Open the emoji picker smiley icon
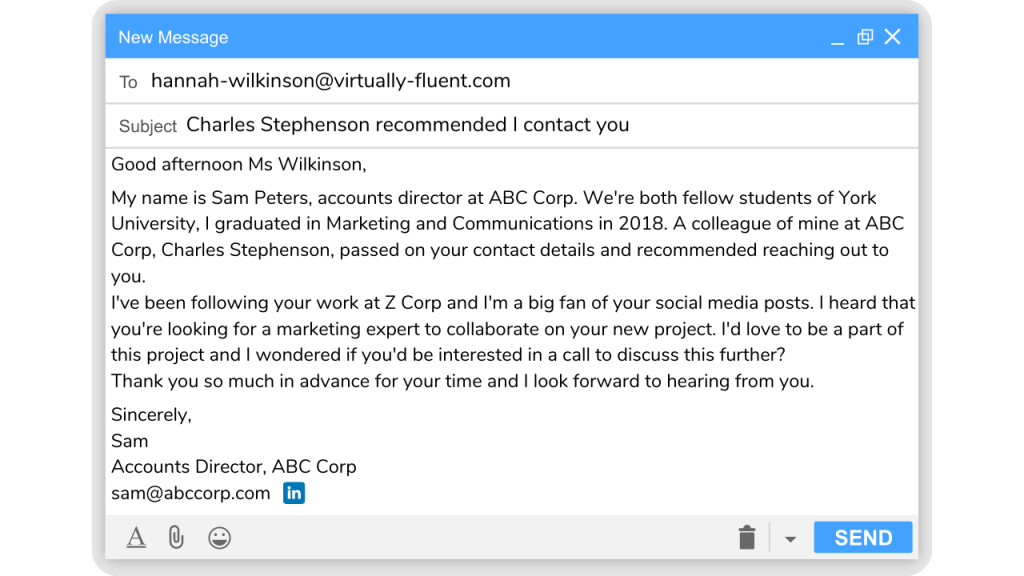Viewport: 1024px width, 576px height. 219,537
